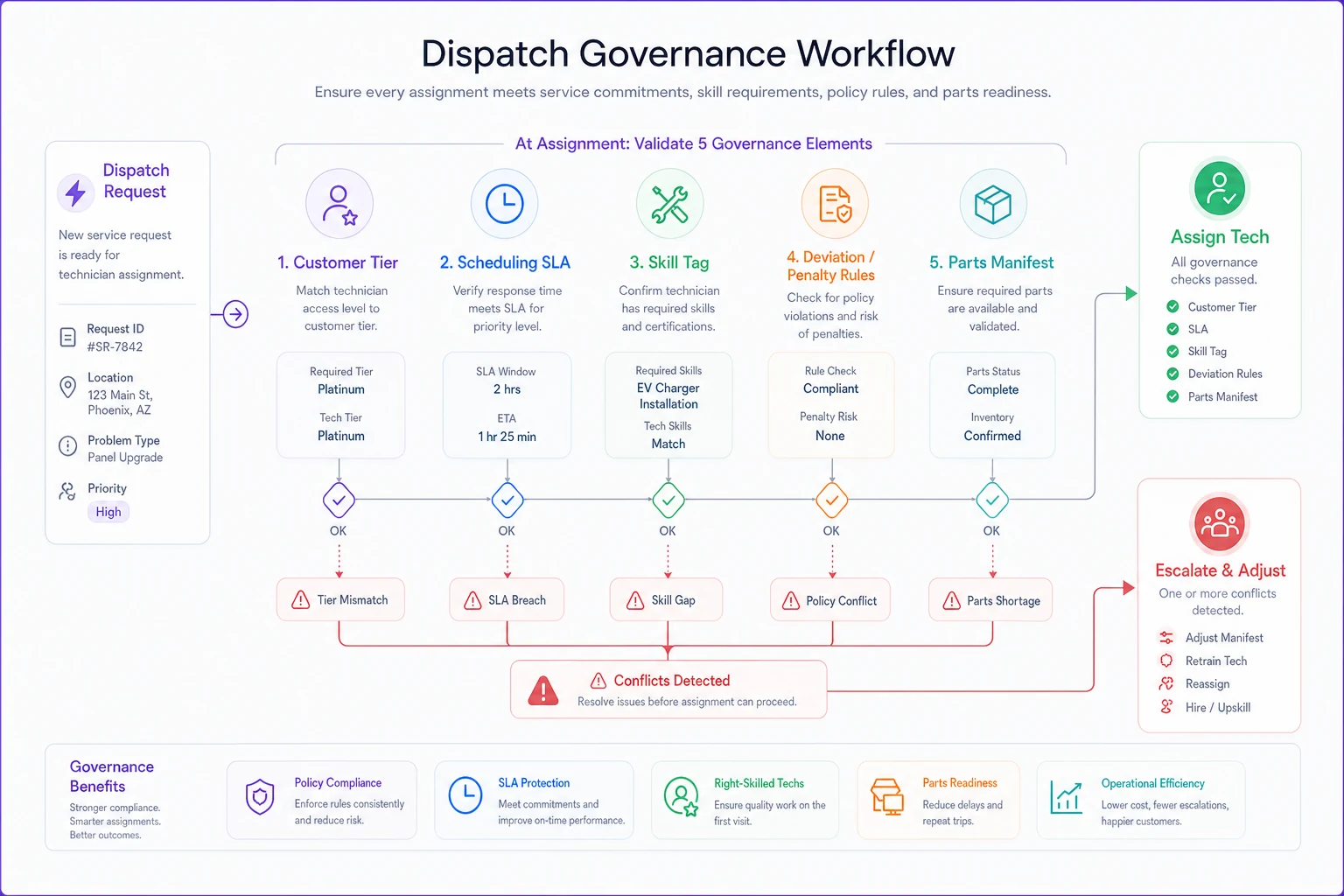This screenshot has width=1344, height=896.
Task: Click the High priority badge
Action: tap(108, 512)
